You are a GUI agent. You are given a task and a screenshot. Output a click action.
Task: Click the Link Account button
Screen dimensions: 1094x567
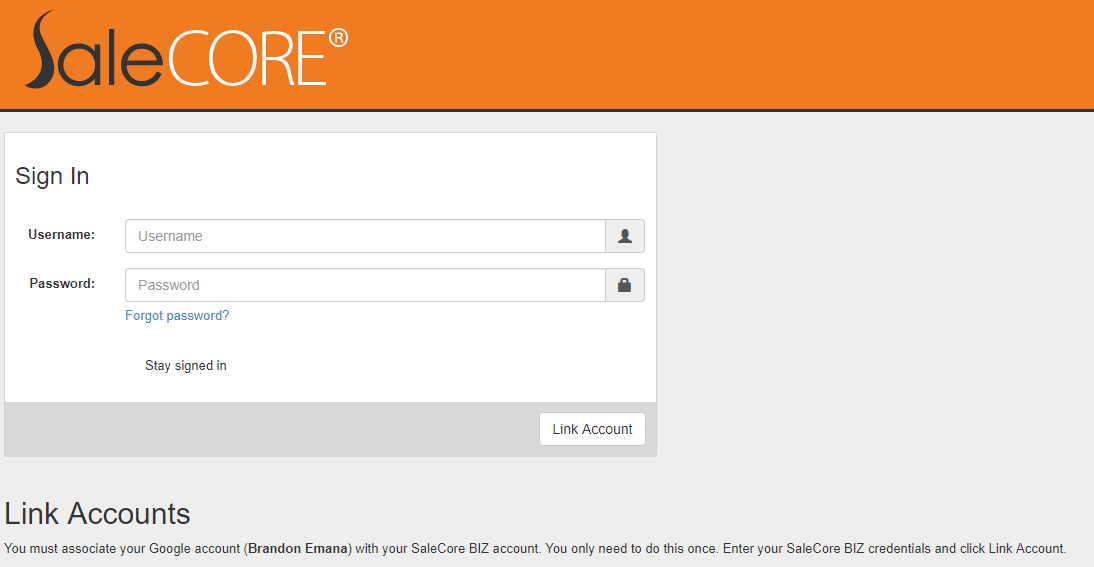pos(592,429)
